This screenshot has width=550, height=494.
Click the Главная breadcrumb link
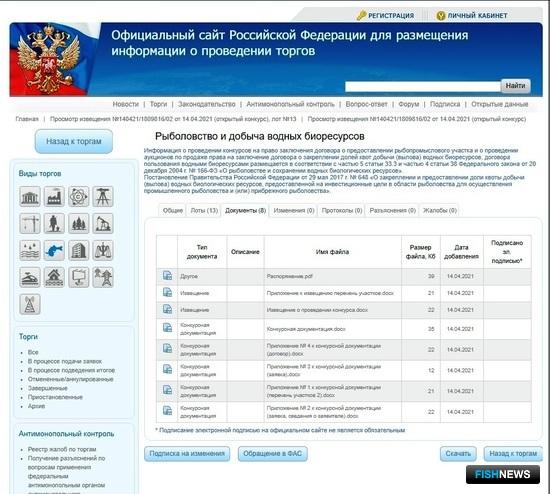click(27, 119)
